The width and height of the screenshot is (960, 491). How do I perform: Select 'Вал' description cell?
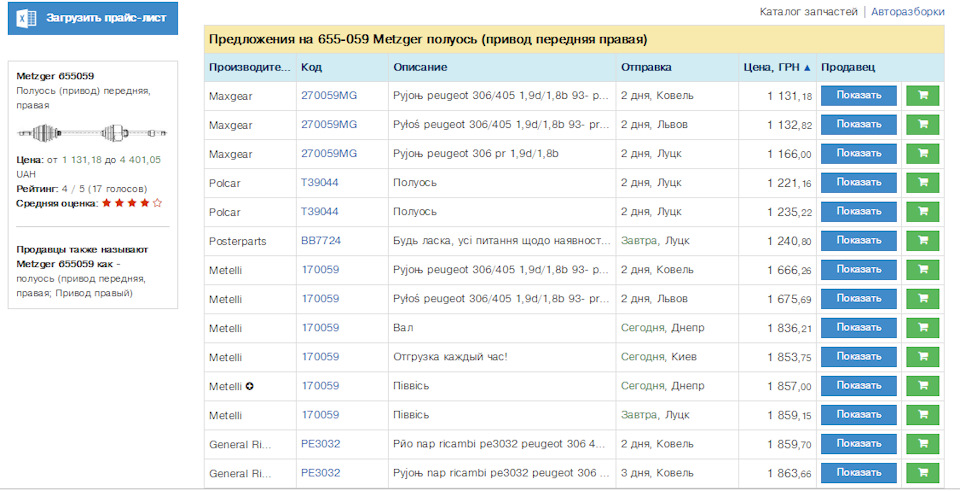click(x=403, y=328)
